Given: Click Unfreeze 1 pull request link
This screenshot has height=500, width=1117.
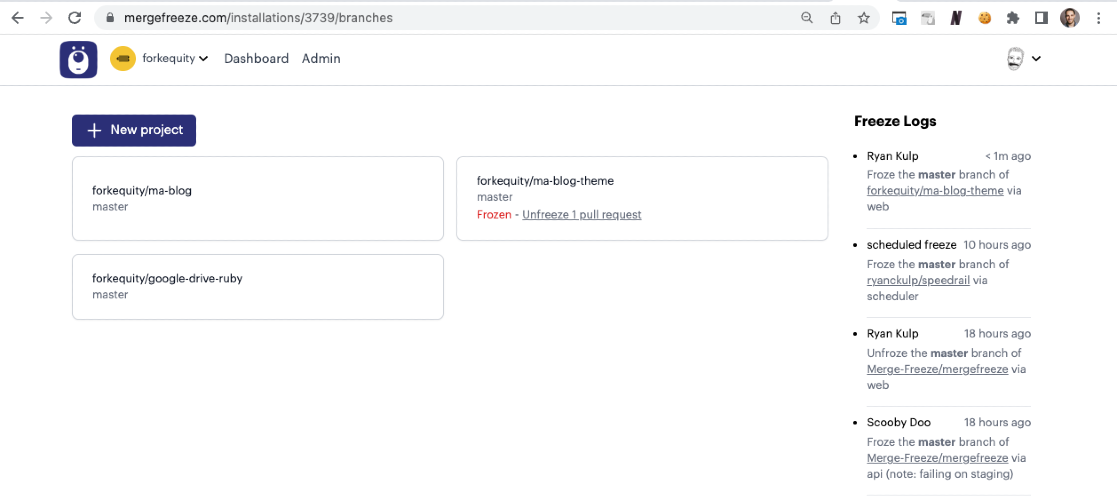Looking at the screenshot, I should click(582, 214).
